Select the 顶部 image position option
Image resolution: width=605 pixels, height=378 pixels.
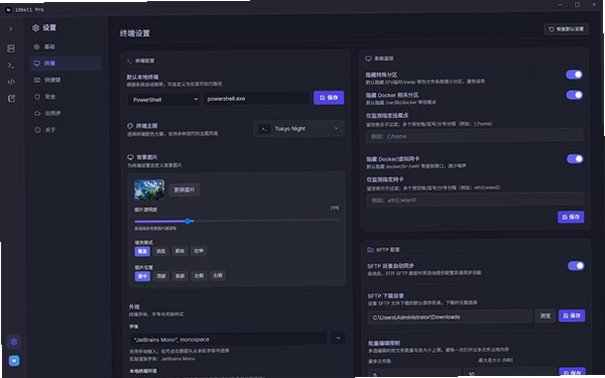click(x=161, y=276)
